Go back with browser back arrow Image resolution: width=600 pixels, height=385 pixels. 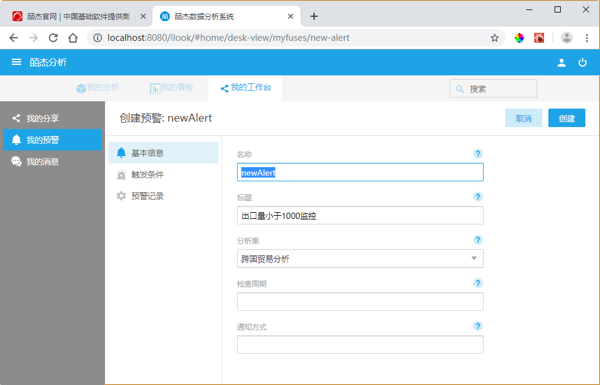14,38
